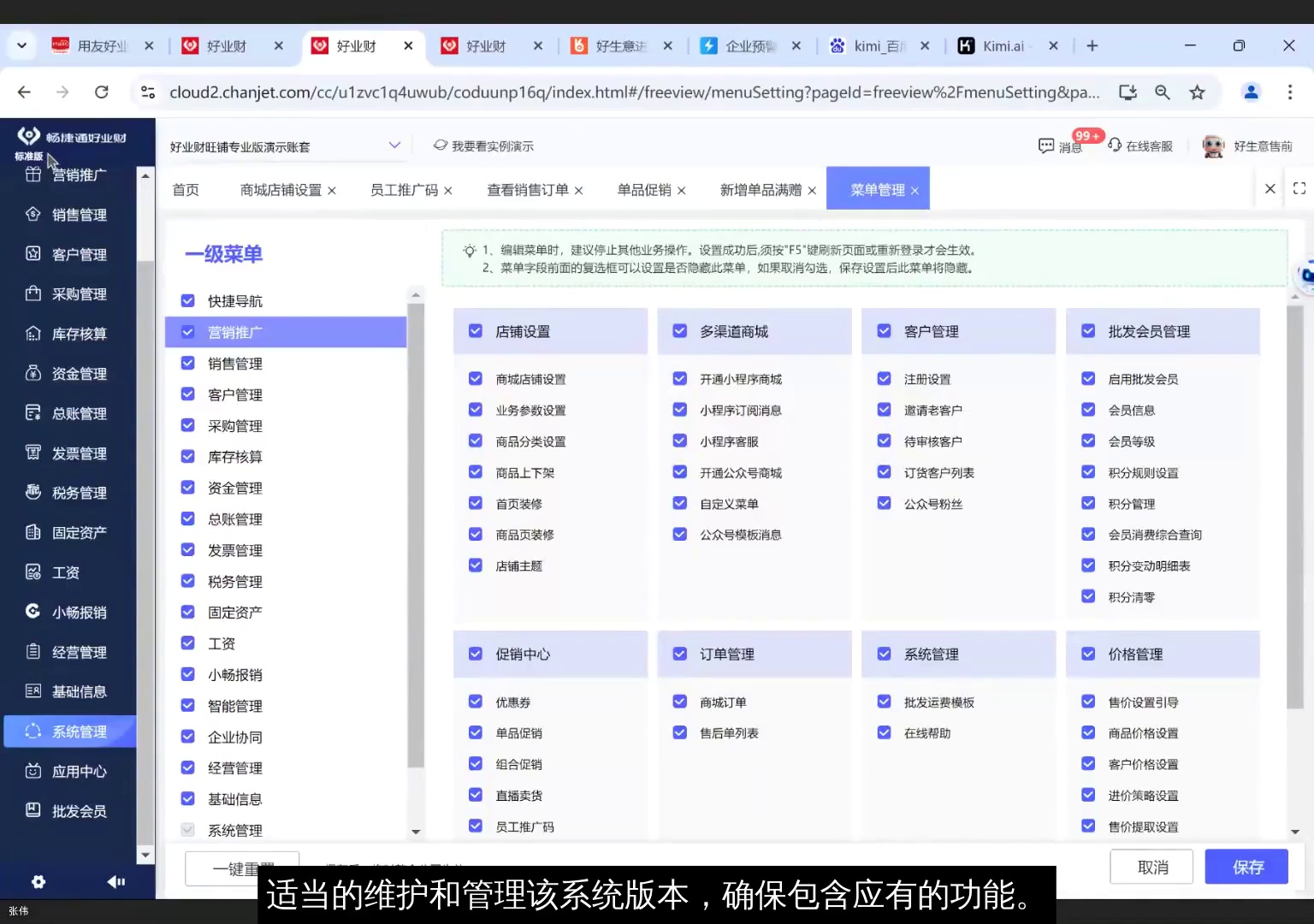
Task: Uncheck the 优惠券 checkbox under 促销中心
Action: [x=476, y=702]
